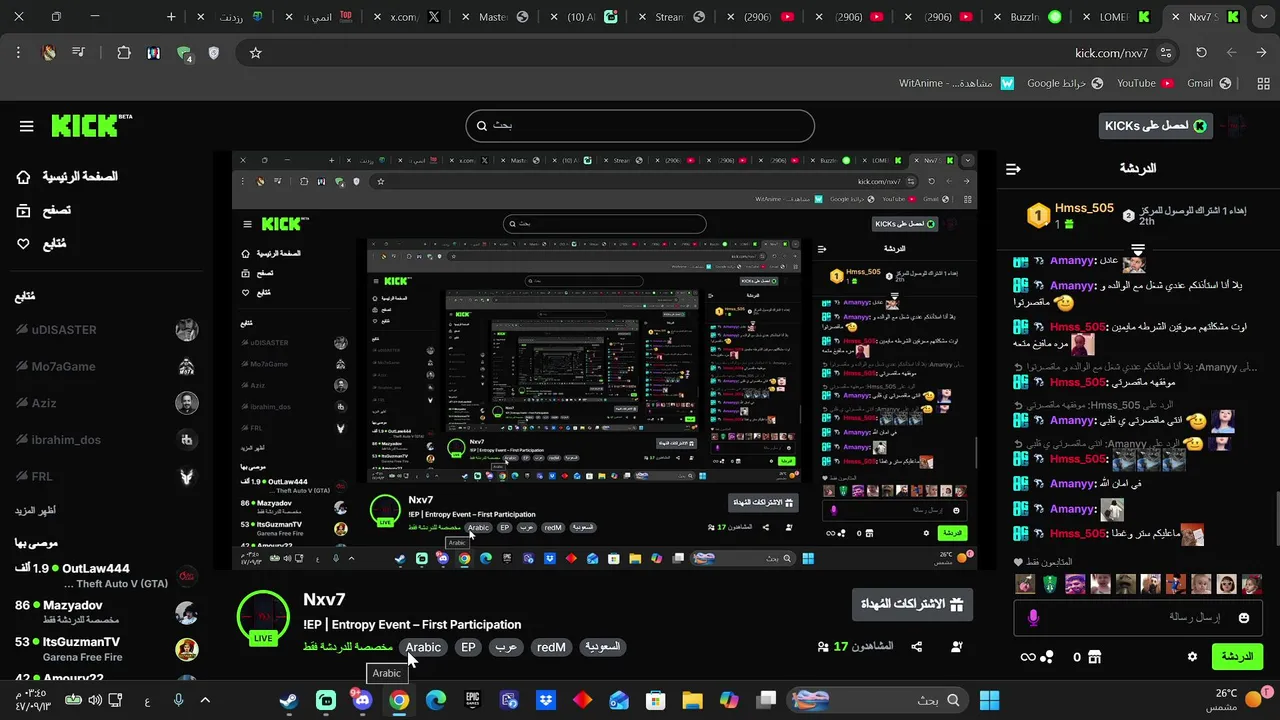The width and height of the screenshot is (1280, 720).
Task: Open ibrahim_dos channel in the followed list
Action: 106,440
